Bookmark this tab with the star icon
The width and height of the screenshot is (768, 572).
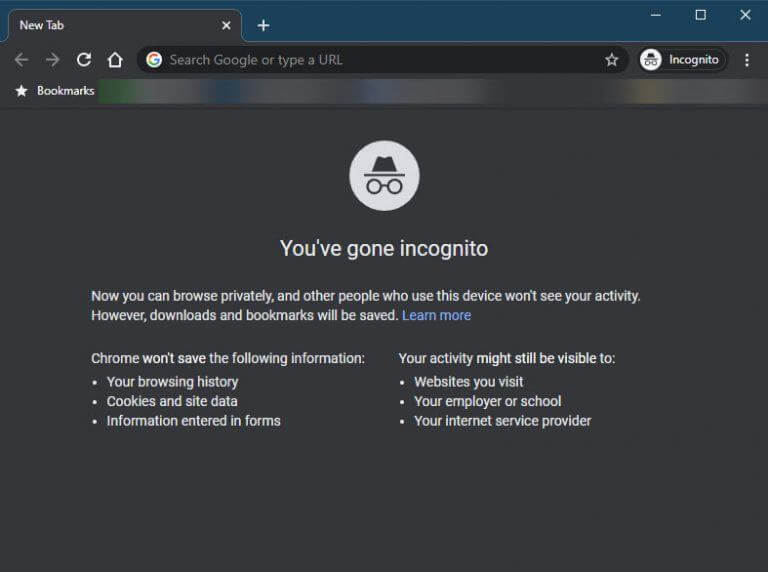611,60
